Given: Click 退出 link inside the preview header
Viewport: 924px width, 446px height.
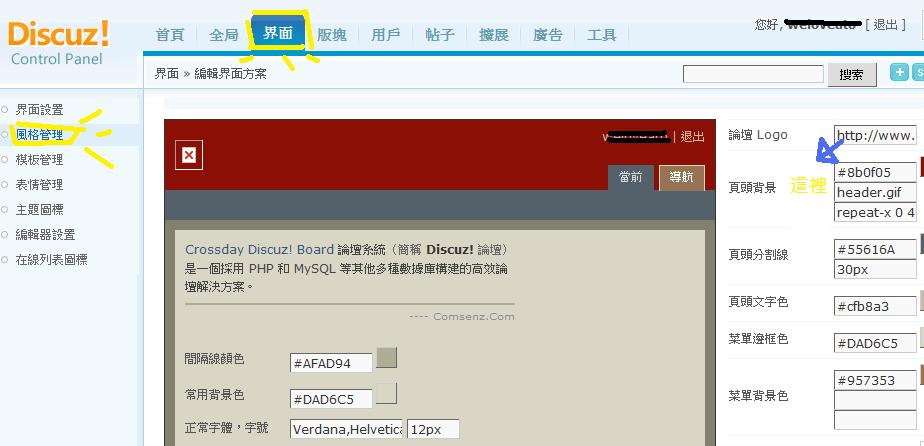Looking at the screenshot, I should click(692, 137).
